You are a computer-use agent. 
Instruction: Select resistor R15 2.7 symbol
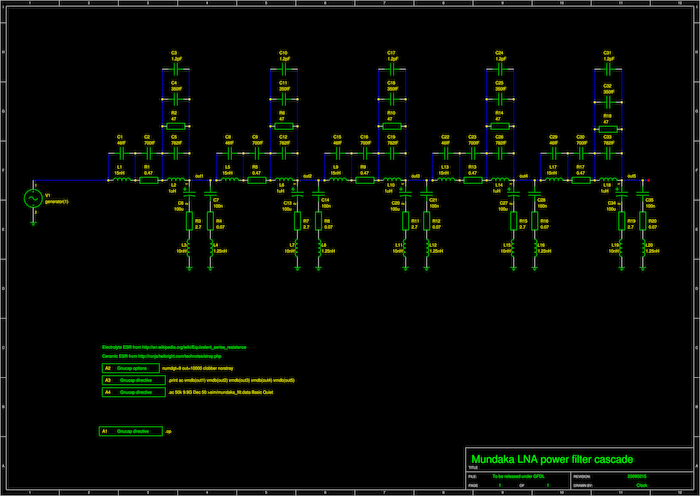pos(513,221)
